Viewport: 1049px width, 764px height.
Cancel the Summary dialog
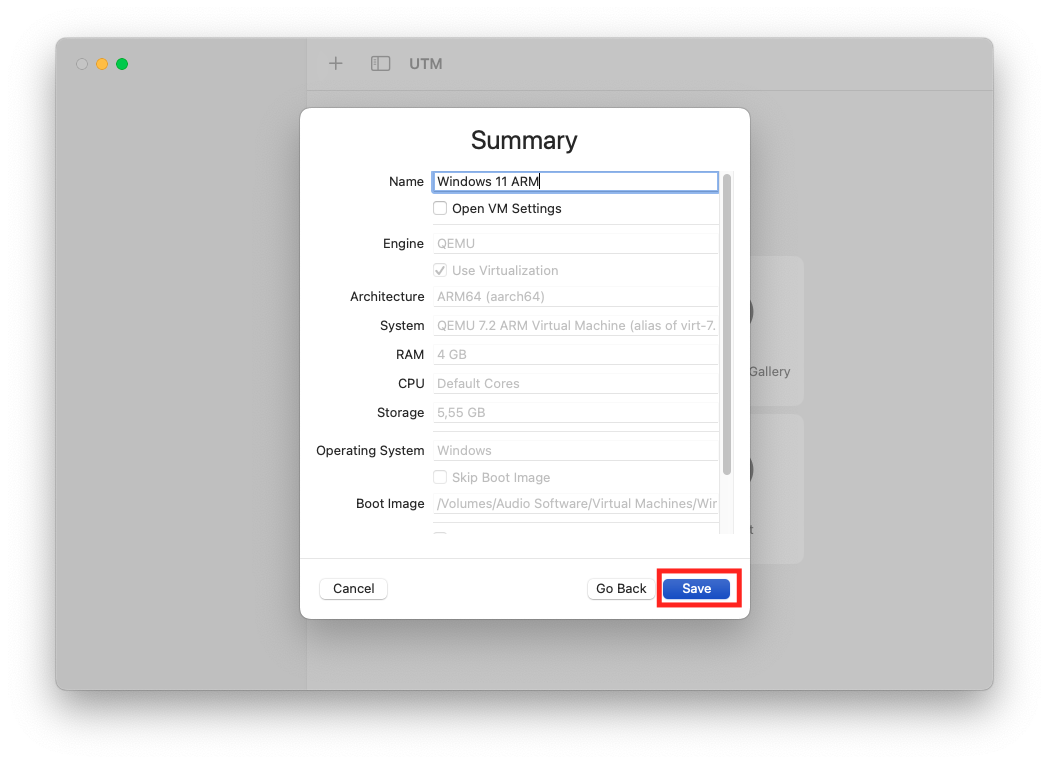click(353, 588)
